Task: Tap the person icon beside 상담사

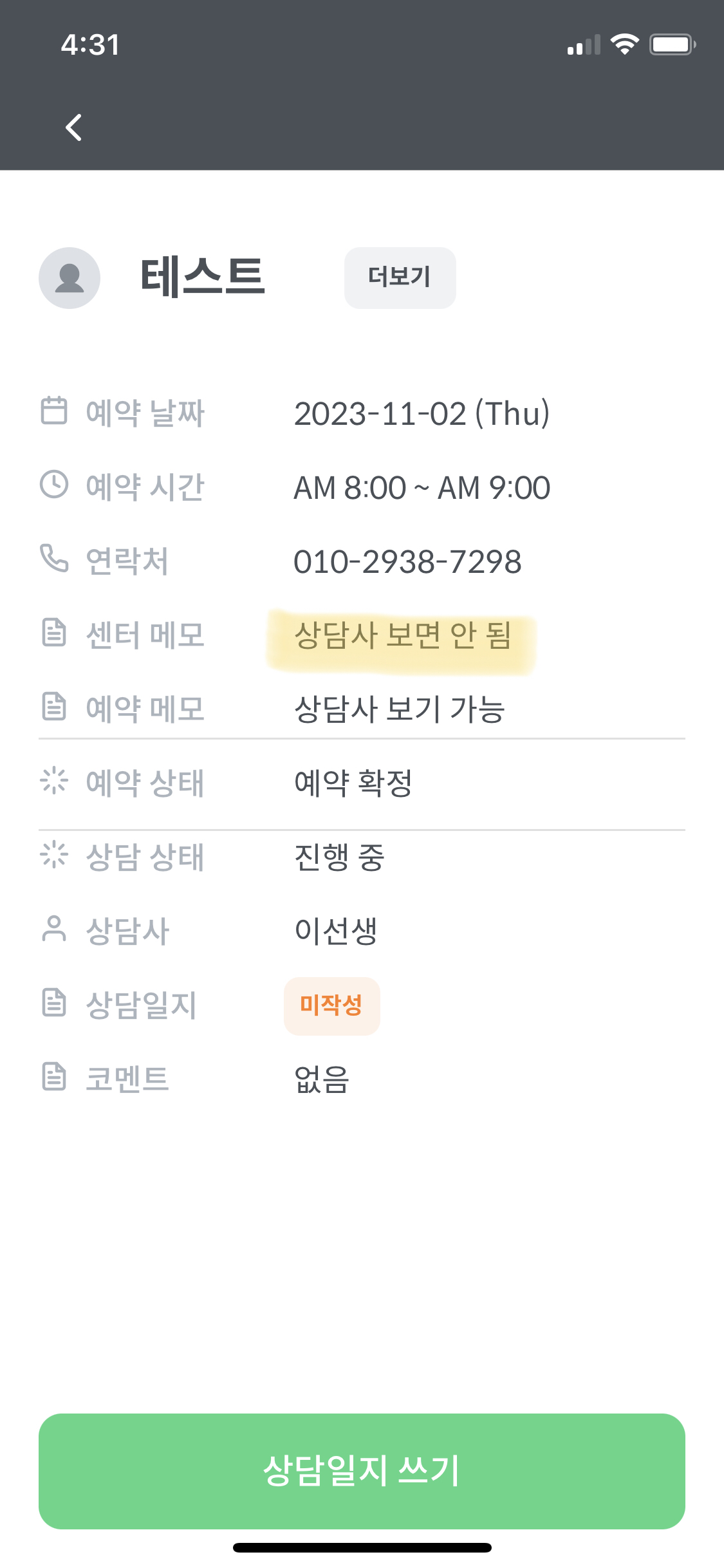Action: 54,929
